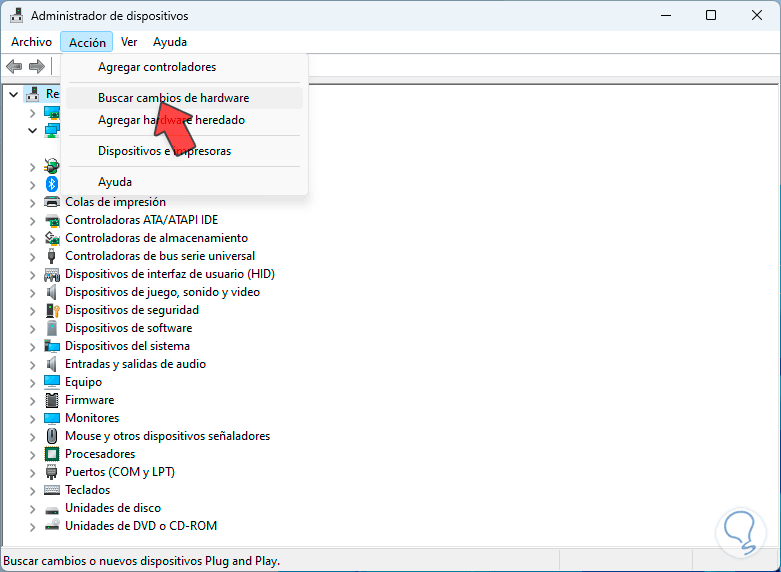Click the Teclados keyboard icon
The width and height of the screenshot is (781, 572).
click(x=52, y=490)
